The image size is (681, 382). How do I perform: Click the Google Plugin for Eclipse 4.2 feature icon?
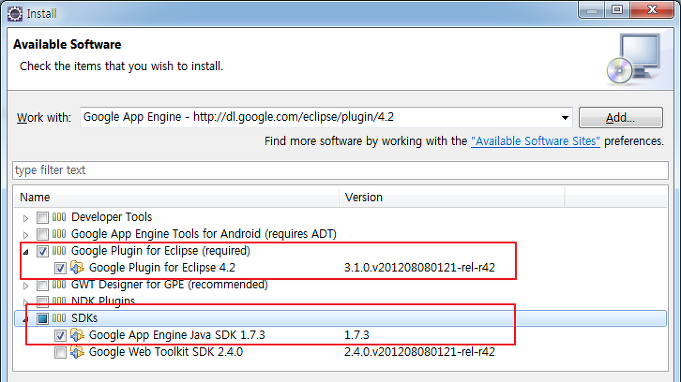click(x=77, y=267)
